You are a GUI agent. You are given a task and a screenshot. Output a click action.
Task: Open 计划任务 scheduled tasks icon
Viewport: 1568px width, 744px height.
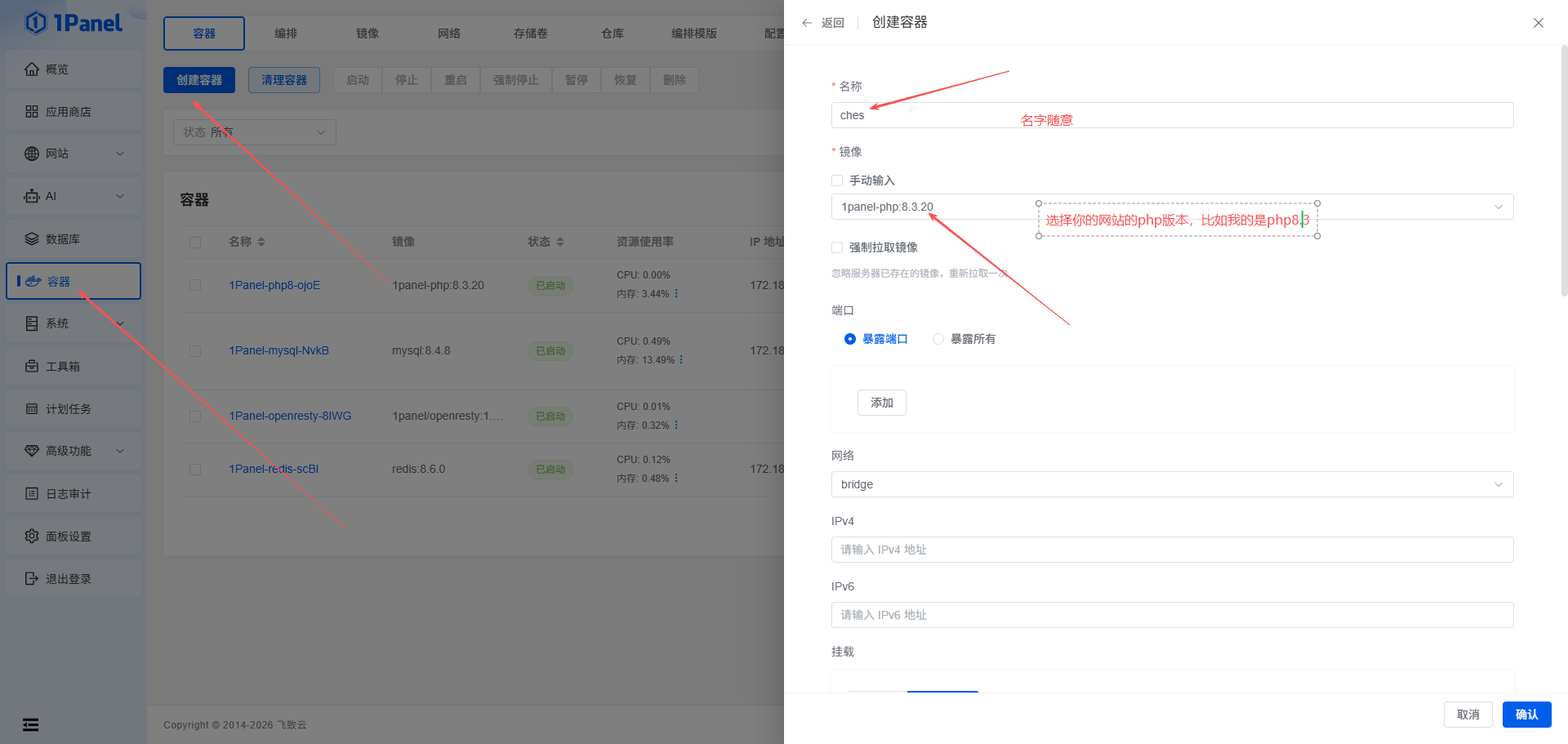coord(32,409)
